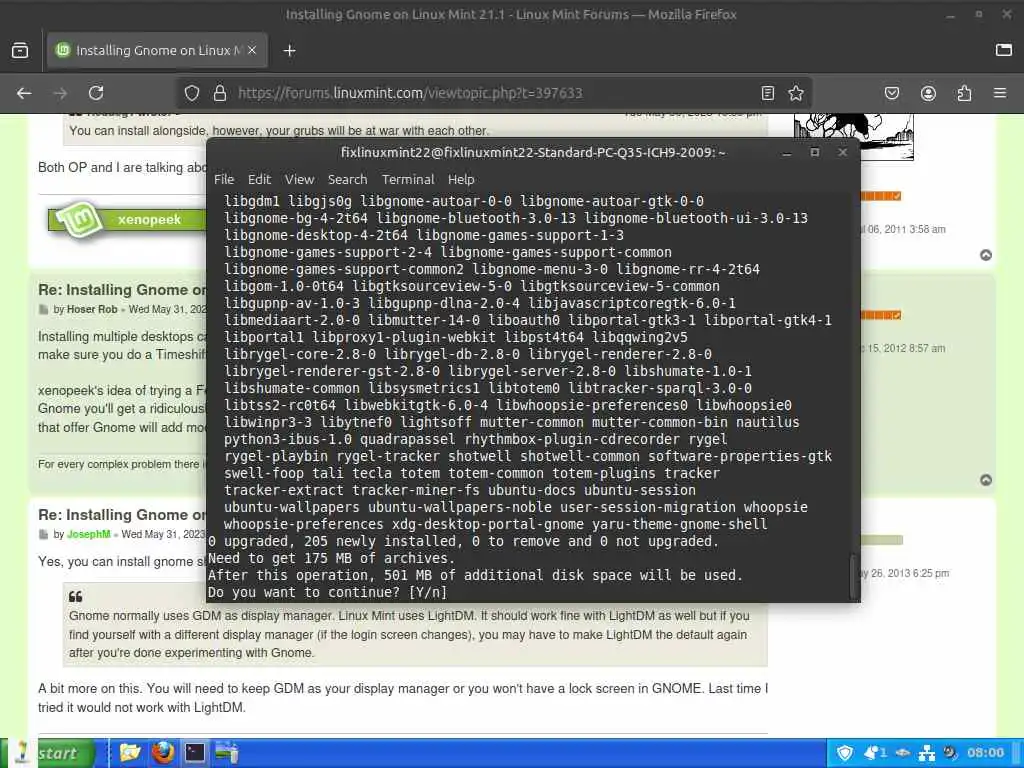The height and width of the screenshot is (768, 1024).
Task: Open a new Firefox tab
Action: coord(289,50)
